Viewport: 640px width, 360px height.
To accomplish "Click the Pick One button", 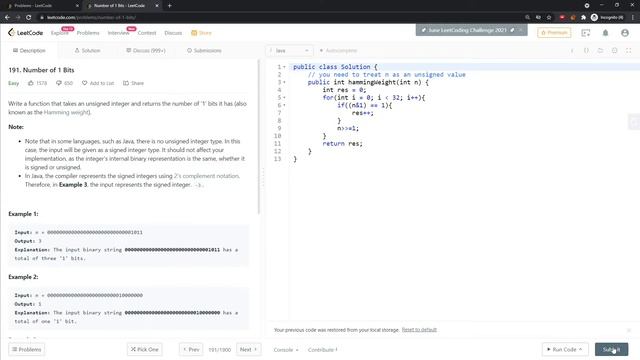I will (144, 349).
